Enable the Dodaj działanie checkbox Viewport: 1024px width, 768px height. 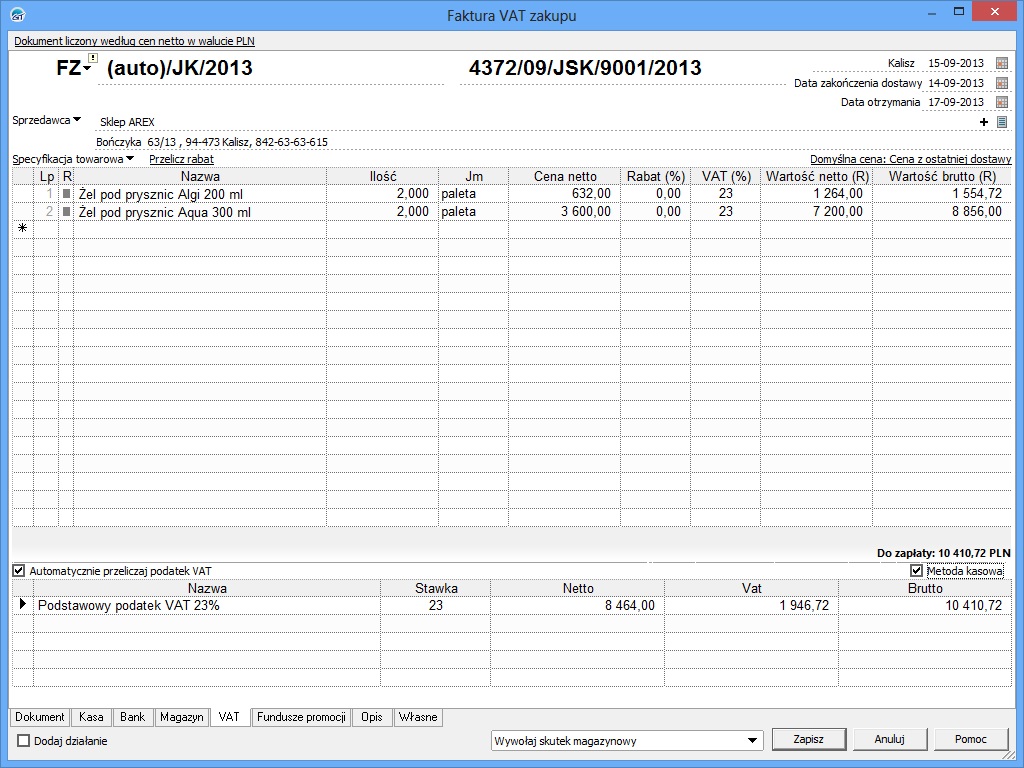pyautogui.click(x=24, y=741)
